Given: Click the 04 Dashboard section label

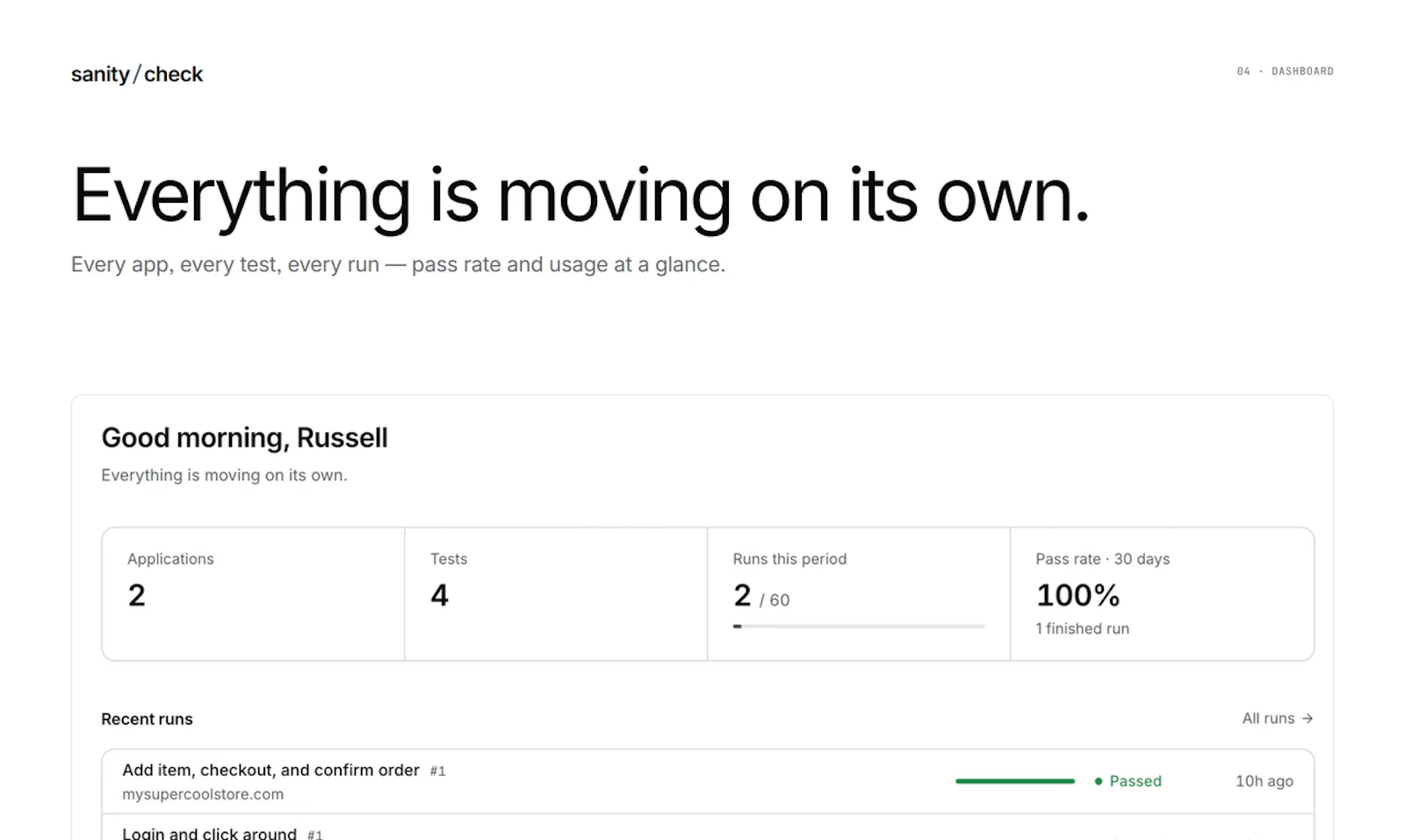Looking at the screenshot, I should tap(1285, 71).
